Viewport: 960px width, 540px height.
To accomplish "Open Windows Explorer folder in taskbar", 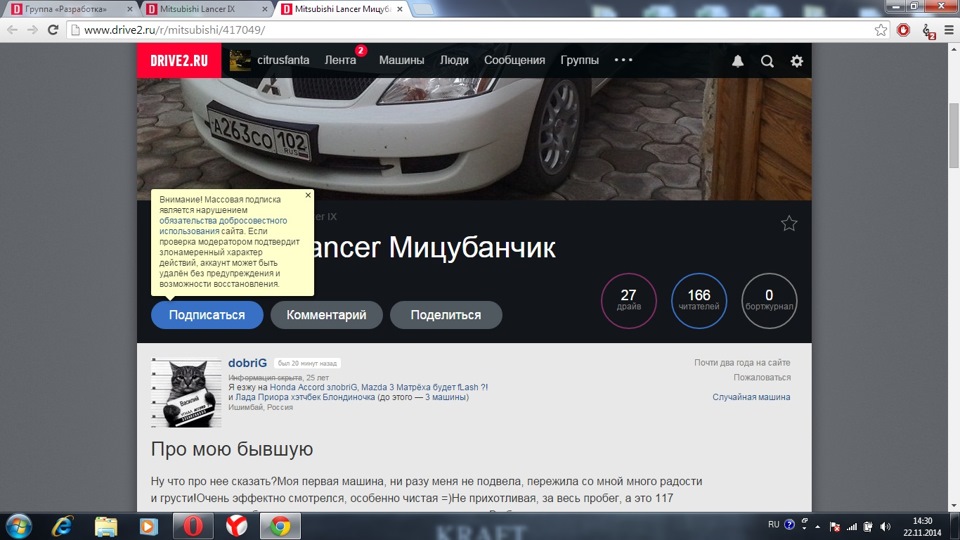I will click(106, 526).
